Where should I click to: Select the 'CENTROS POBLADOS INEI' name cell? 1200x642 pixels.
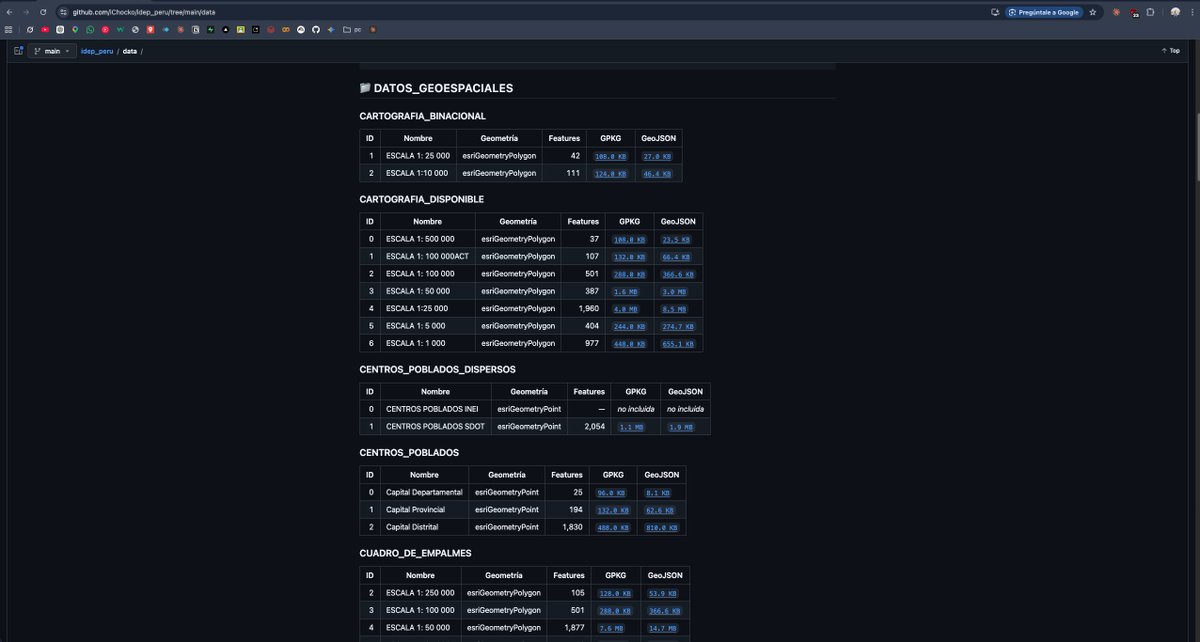[x=435, y=409]
